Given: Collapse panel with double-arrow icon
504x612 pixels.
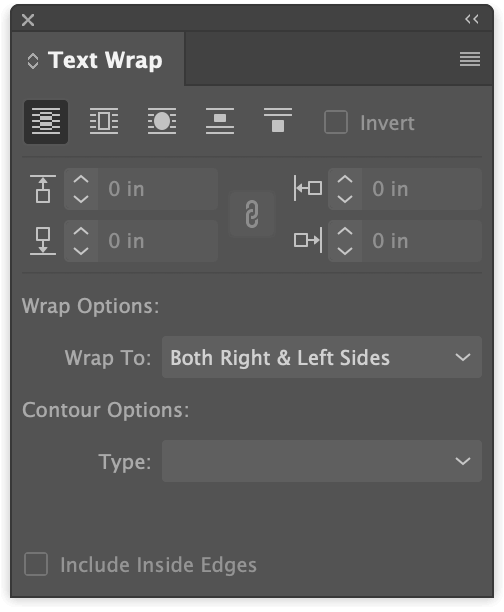Looking at the screenshot, I should [472, 19].
